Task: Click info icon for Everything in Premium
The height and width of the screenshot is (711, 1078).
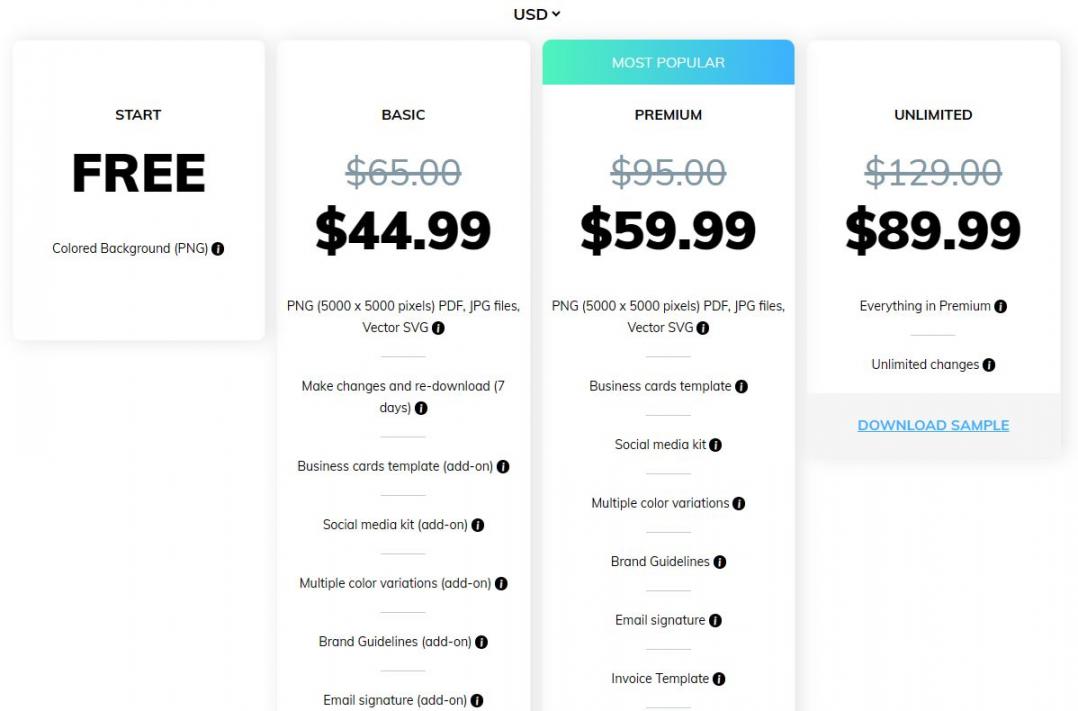Action: point(1000,307)
